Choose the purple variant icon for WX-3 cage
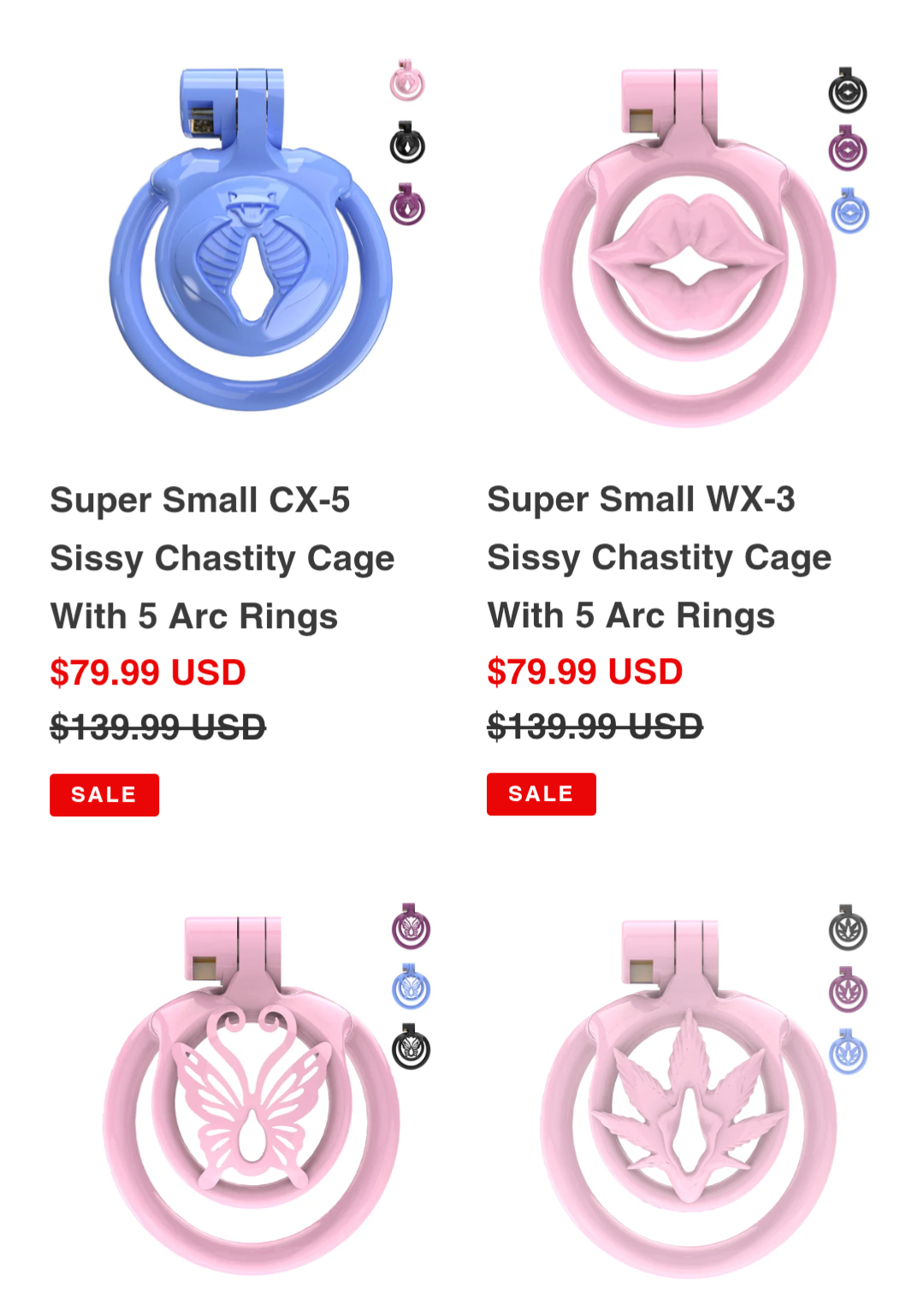 pos(848,148)
